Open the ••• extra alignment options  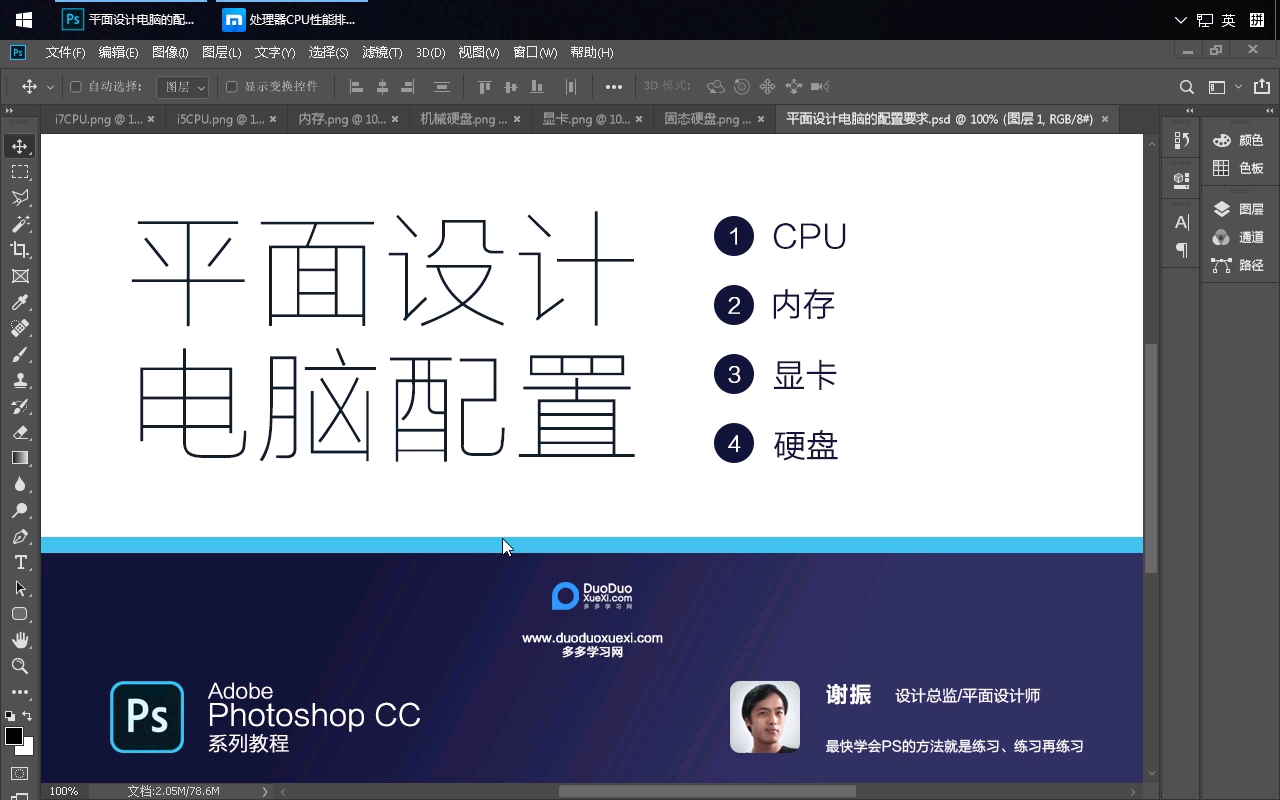(x=614, y=87)
